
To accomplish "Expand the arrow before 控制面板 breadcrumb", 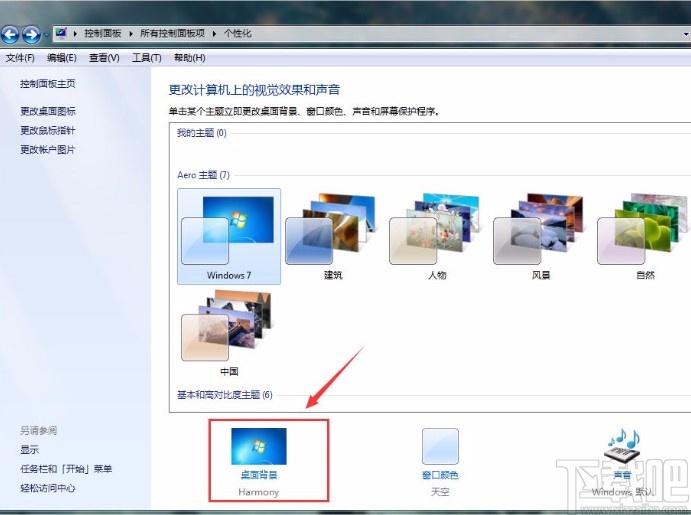I will tap(75, 33).
